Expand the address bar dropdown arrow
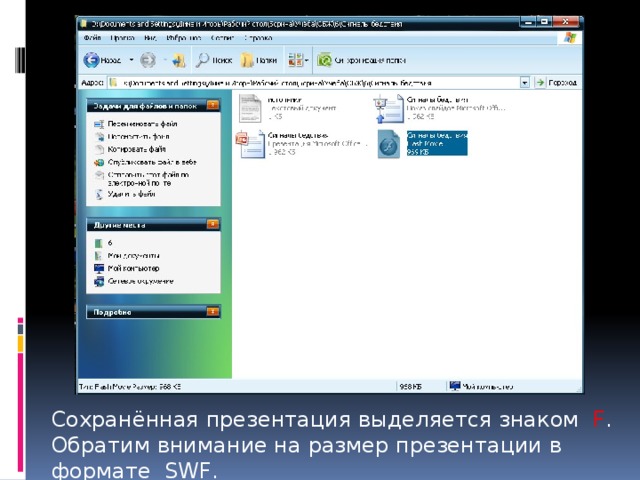This screenshot has width=640, height=480. pyautogui.click(x=524, y=83)
